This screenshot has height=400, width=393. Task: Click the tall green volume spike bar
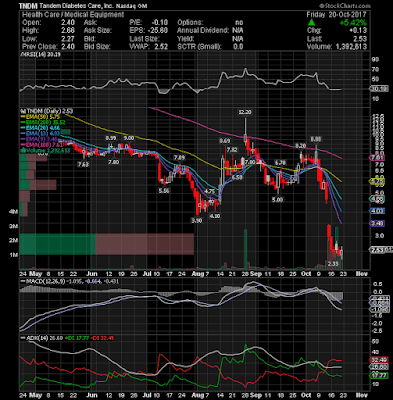pyautogui.click(x=246, y=249)
